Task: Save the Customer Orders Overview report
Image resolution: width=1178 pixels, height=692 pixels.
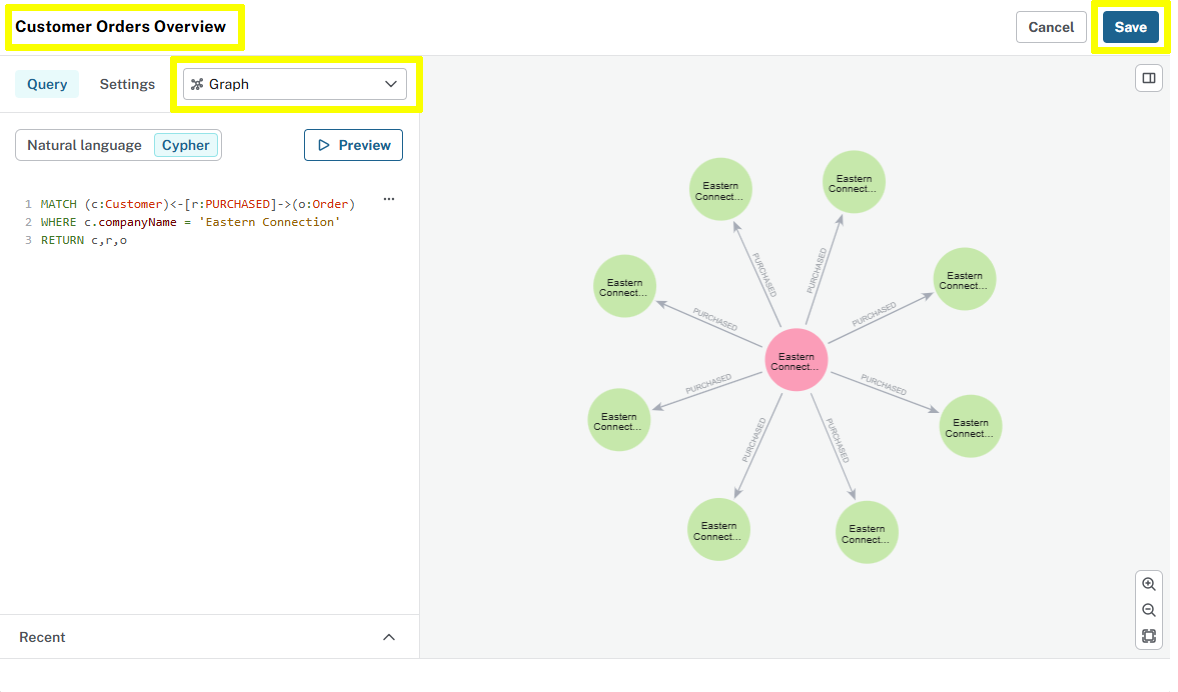Action: pyautogui.click(x=1131, y=27)
